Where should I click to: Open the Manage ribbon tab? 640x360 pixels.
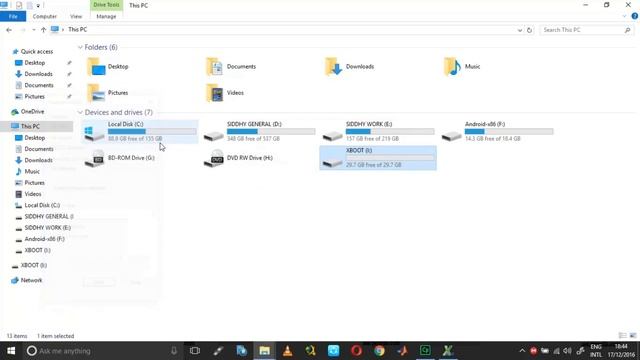tap(106, 16)
